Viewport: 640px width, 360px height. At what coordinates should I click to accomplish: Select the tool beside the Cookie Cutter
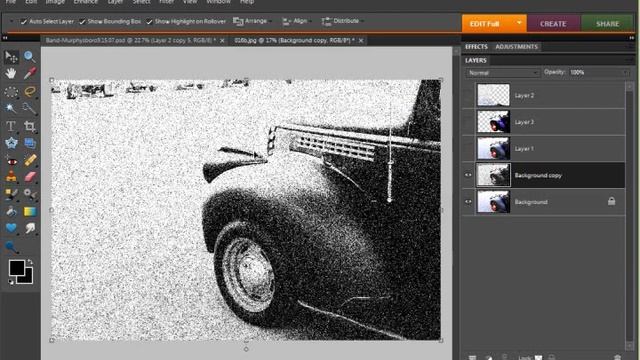29,143
